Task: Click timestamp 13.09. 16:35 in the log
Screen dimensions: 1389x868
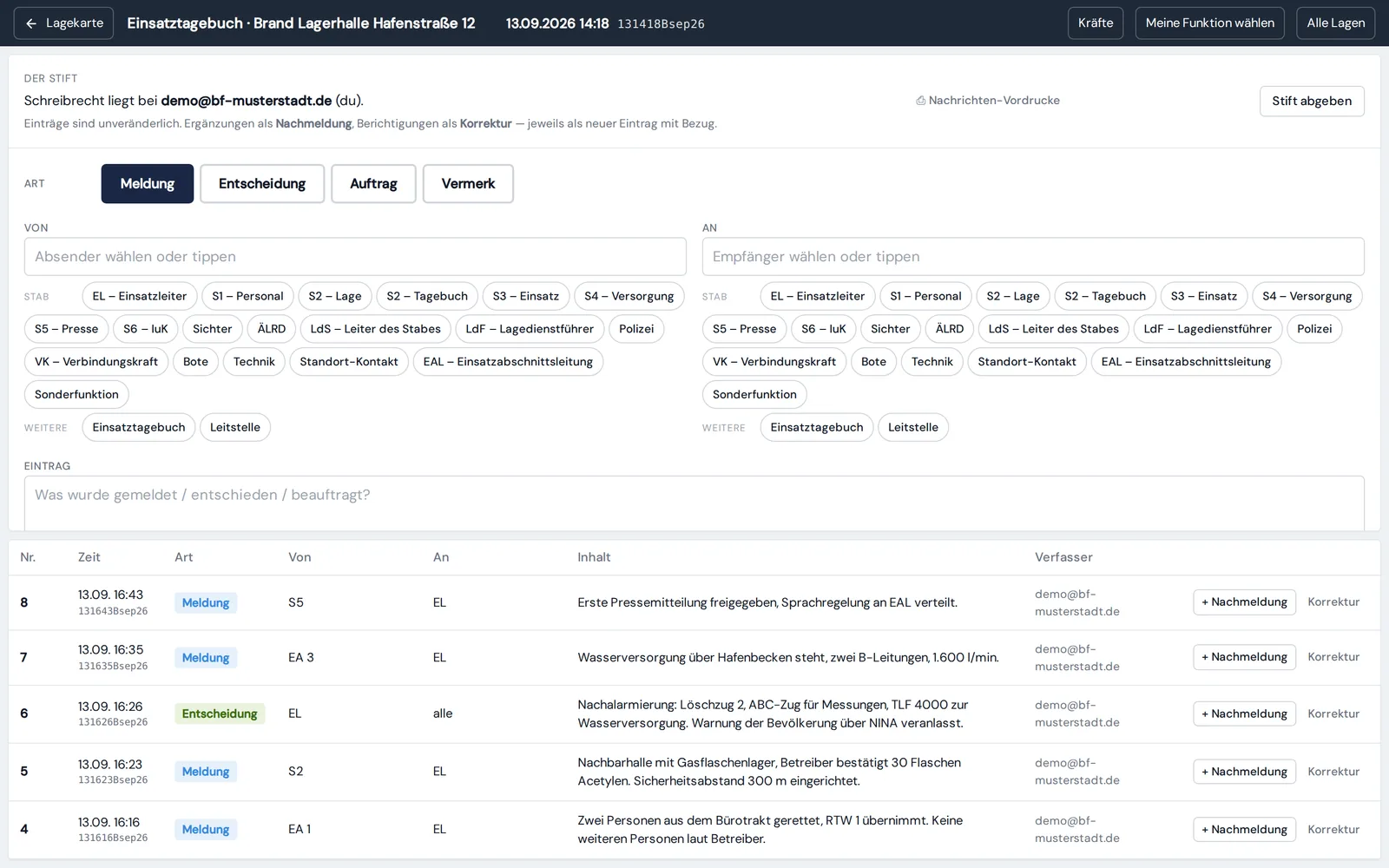Action: pyautogui.click(x=110, y=649)
